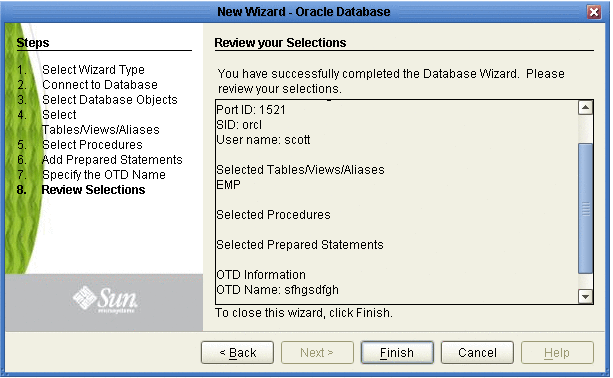The height and width of the screenshot is (378, 613).
Task: Click the scrollbar down arrow
Action: click(x=585, y=296)
